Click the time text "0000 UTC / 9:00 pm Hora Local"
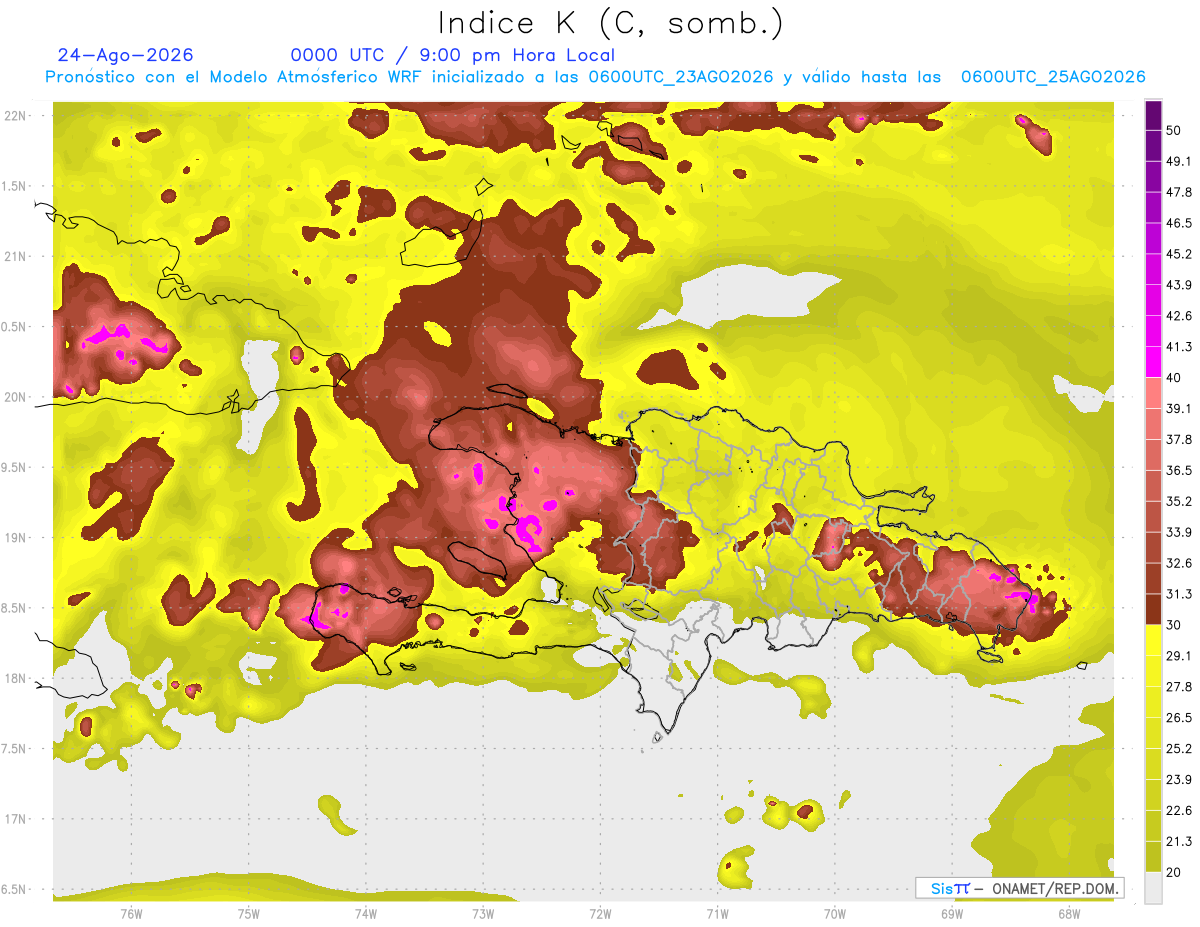Screen dimensions: 1200x927 [x=452, y=55]
